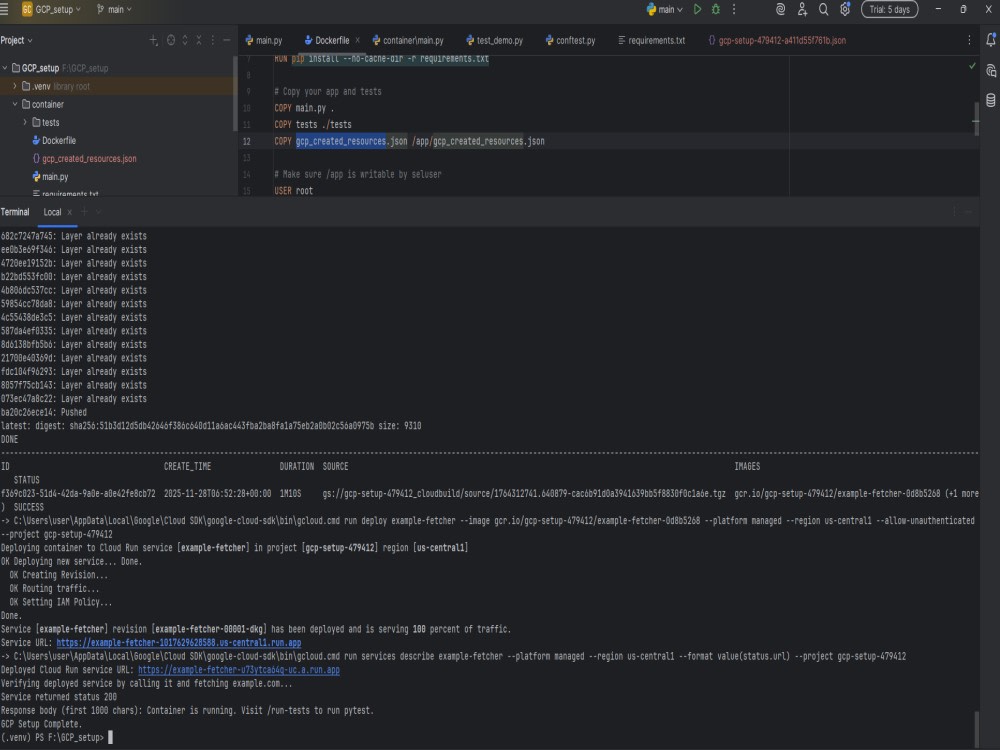Switch to gcp-setup-479412 json tab
This screenshot has width=1000, height=750.
777,40
